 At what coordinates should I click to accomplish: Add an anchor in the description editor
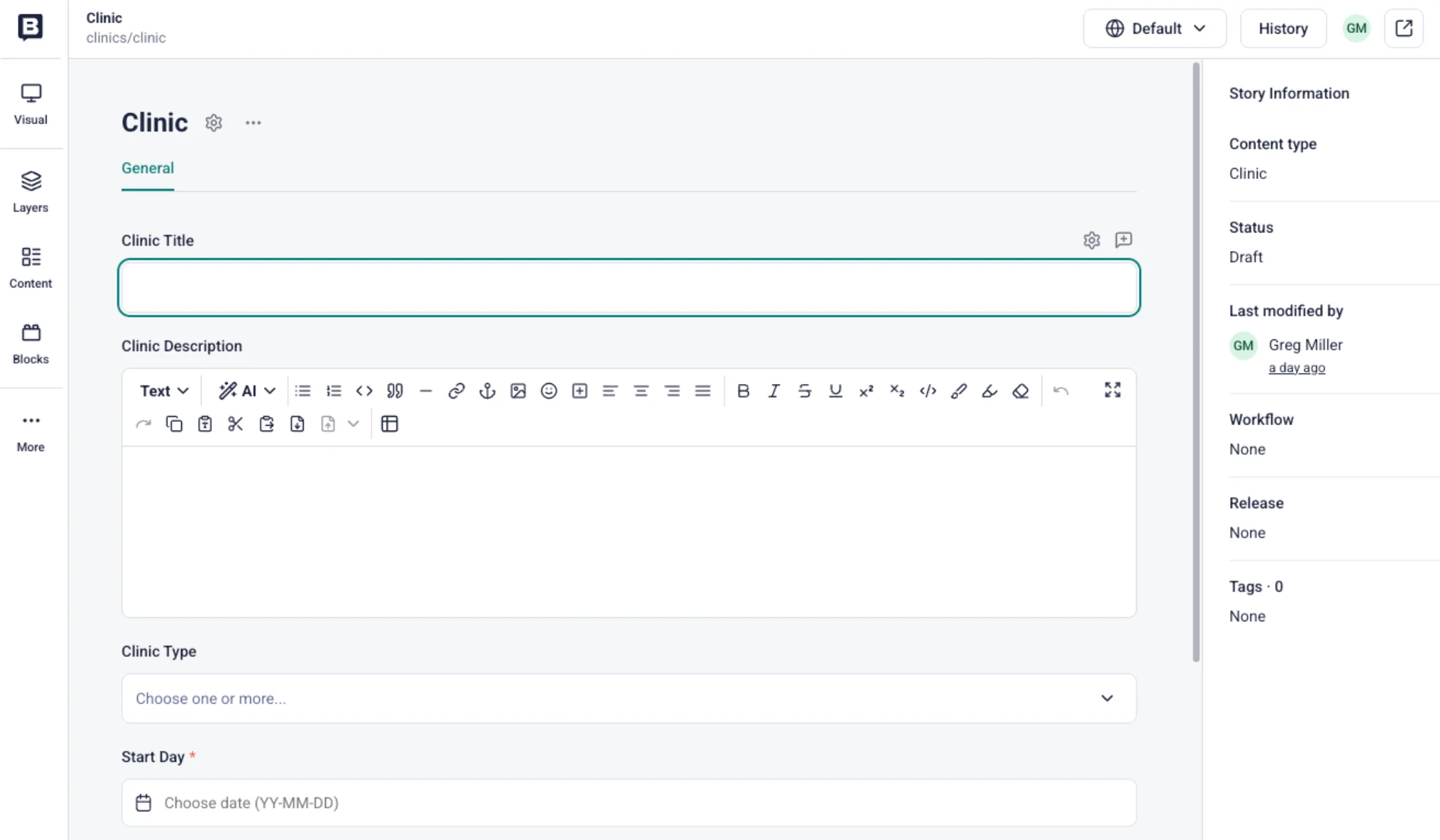coord(487,390)
